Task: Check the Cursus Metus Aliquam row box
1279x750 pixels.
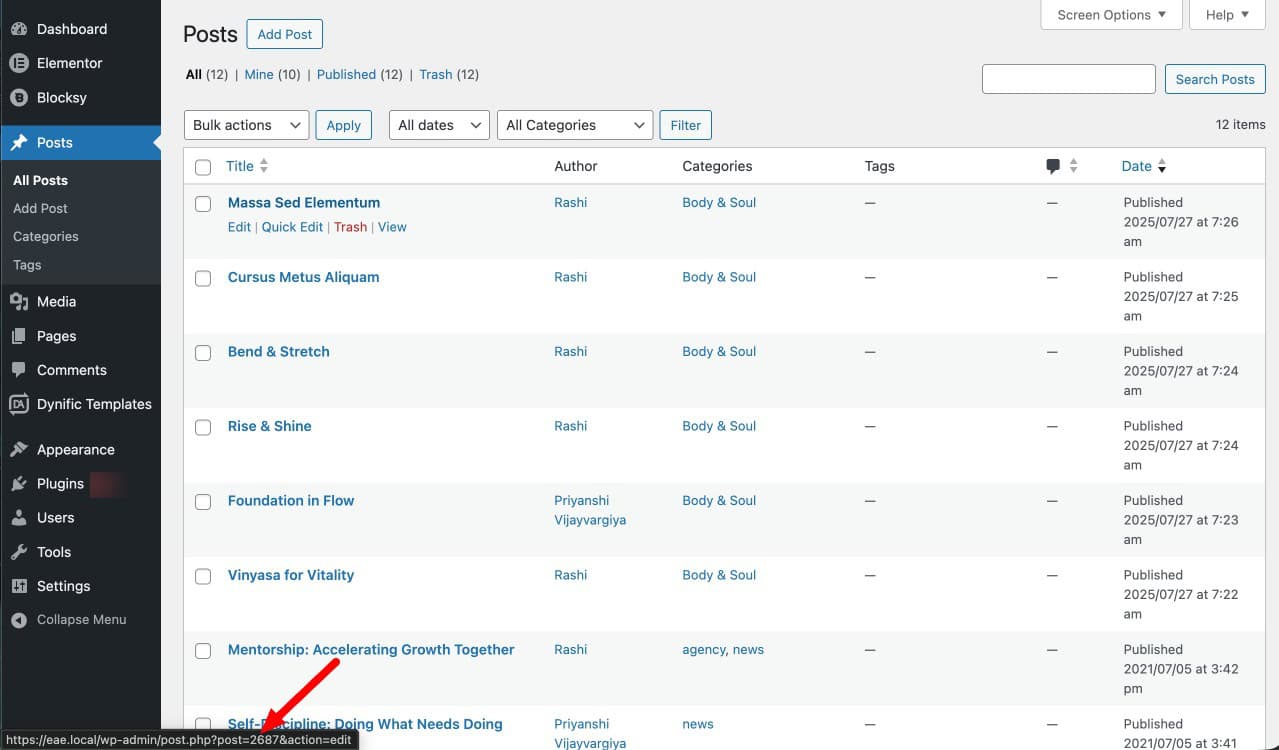Action: coord(203,279)
